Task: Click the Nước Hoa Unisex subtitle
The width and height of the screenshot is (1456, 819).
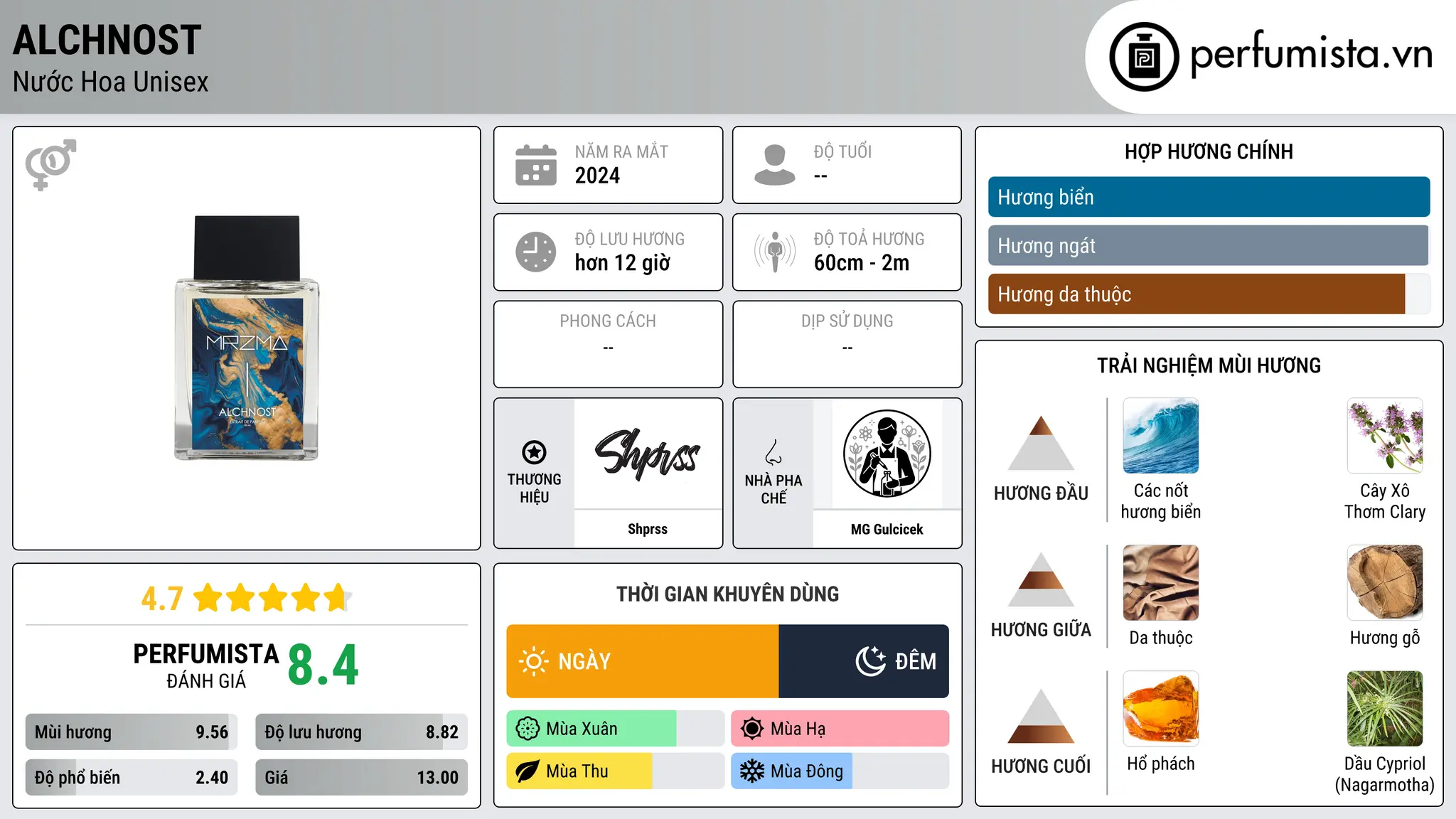Action: click(111, 82)
